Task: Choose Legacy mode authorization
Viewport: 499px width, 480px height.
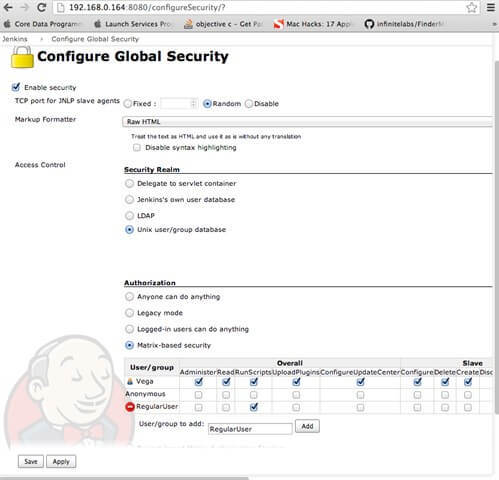Action: click(x=129, y=313)
